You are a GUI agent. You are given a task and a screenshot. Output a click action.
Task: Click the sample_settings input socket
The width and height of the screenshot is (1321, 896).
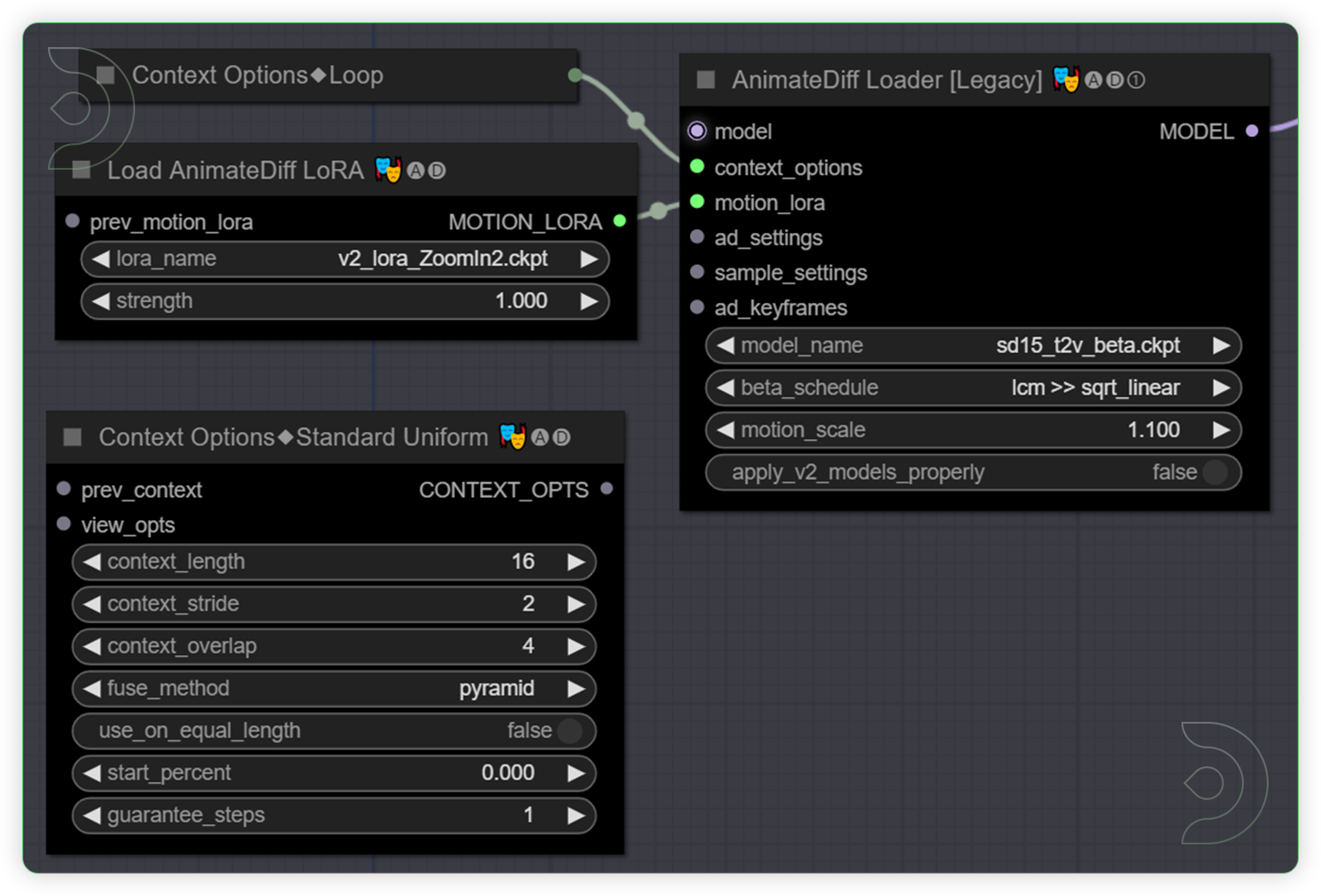(697, 272)
